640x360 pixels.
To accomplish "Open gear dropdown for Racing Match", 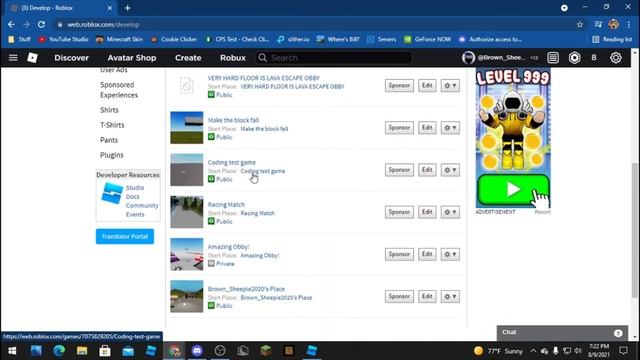I will click(450, 212).
